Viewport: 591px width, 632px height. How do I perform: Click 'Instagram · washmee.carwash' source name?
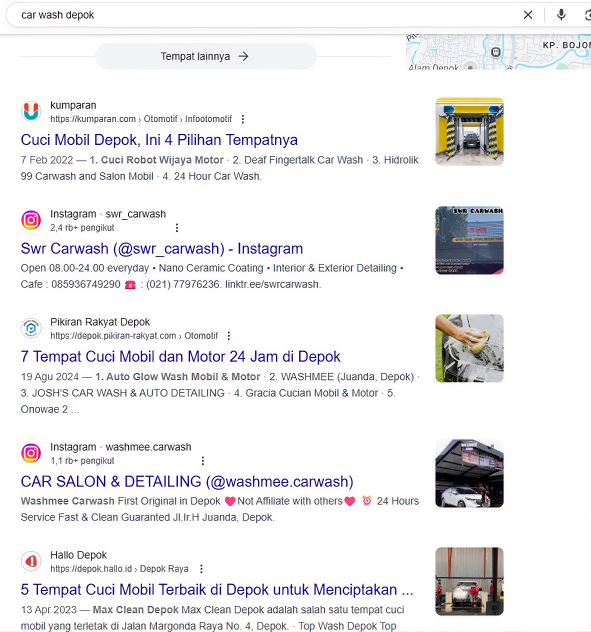[x=121, y=447]
